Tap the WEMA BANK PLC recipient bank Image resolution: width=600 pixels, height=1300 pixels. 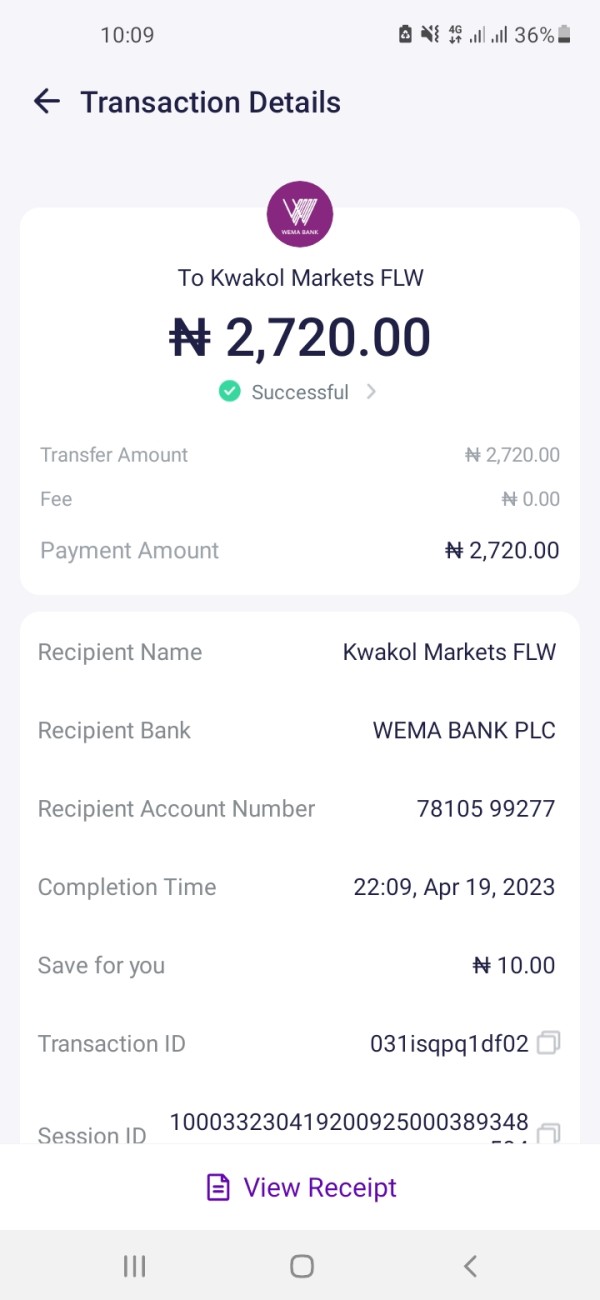click(464, 731)
